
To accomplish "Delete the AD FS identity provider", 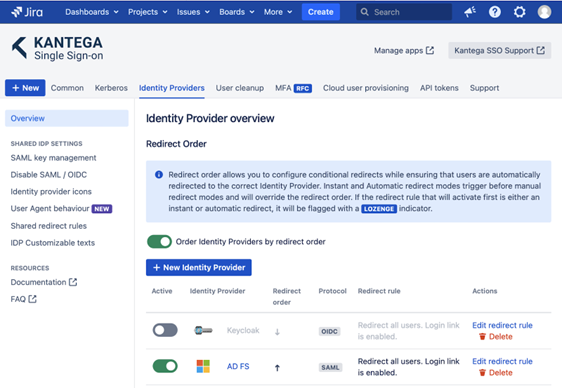I will [496, 373].
